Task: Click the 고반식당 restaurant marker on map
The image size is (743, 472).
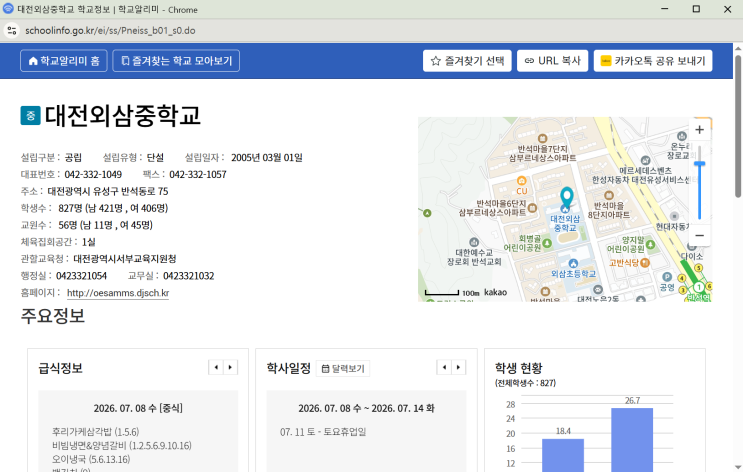Action: click(644, 263)
